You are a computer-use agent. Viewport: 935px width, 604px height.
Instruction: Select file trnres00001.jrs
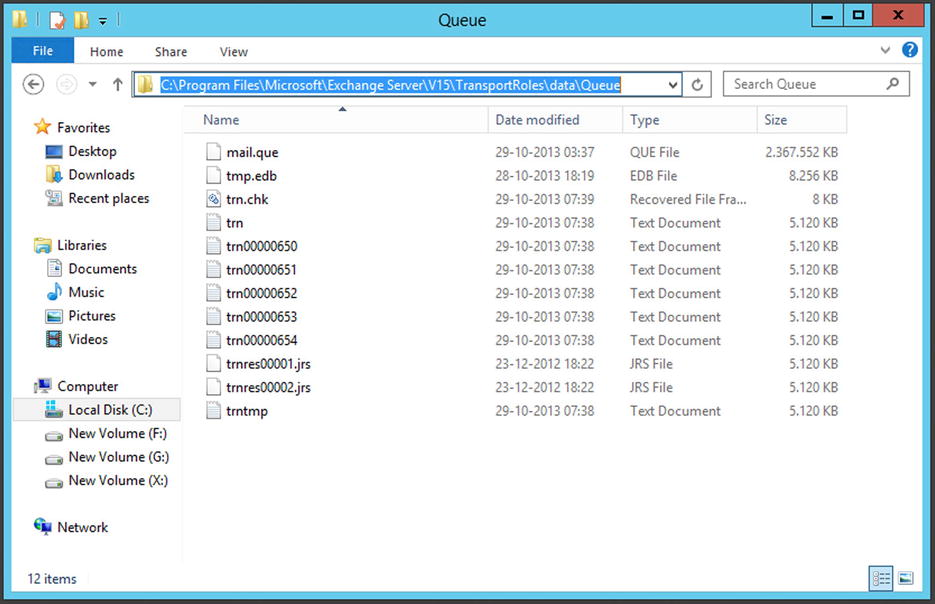(x=268, y=364)
